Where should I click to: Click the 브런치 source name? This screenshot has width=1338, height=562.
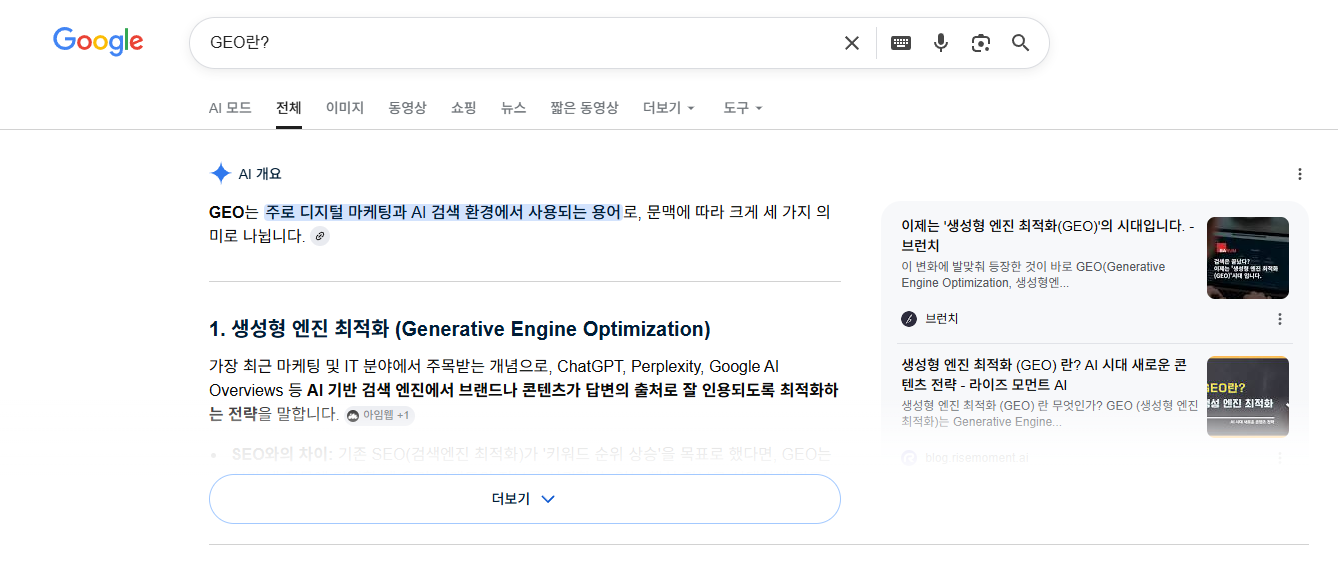[x=942, y=319]
